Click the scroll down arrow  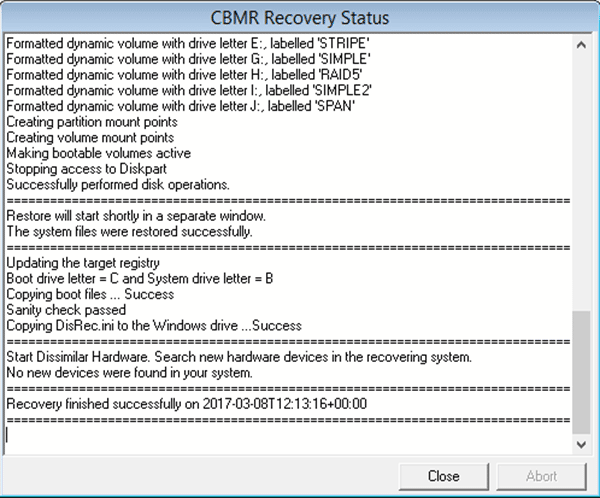pos(581,444)
